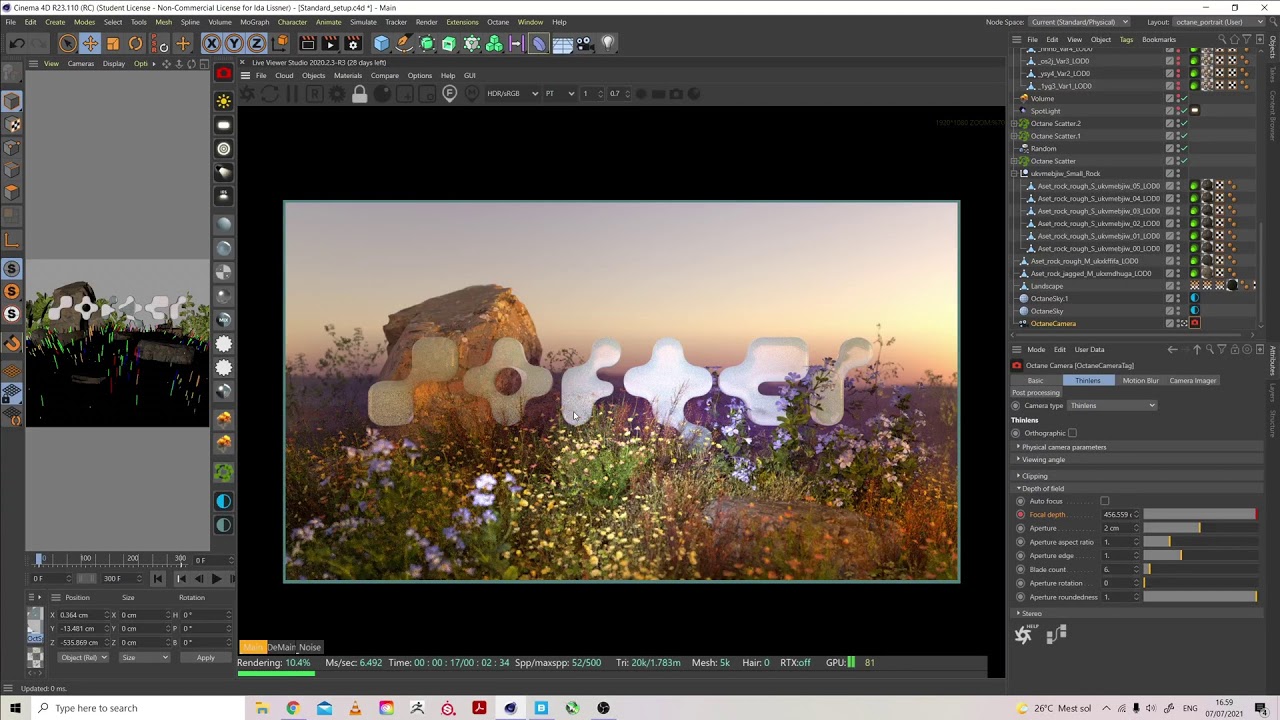Select the Landscape object
Screen dimensions: 1280x720
tap(1047, 286)
